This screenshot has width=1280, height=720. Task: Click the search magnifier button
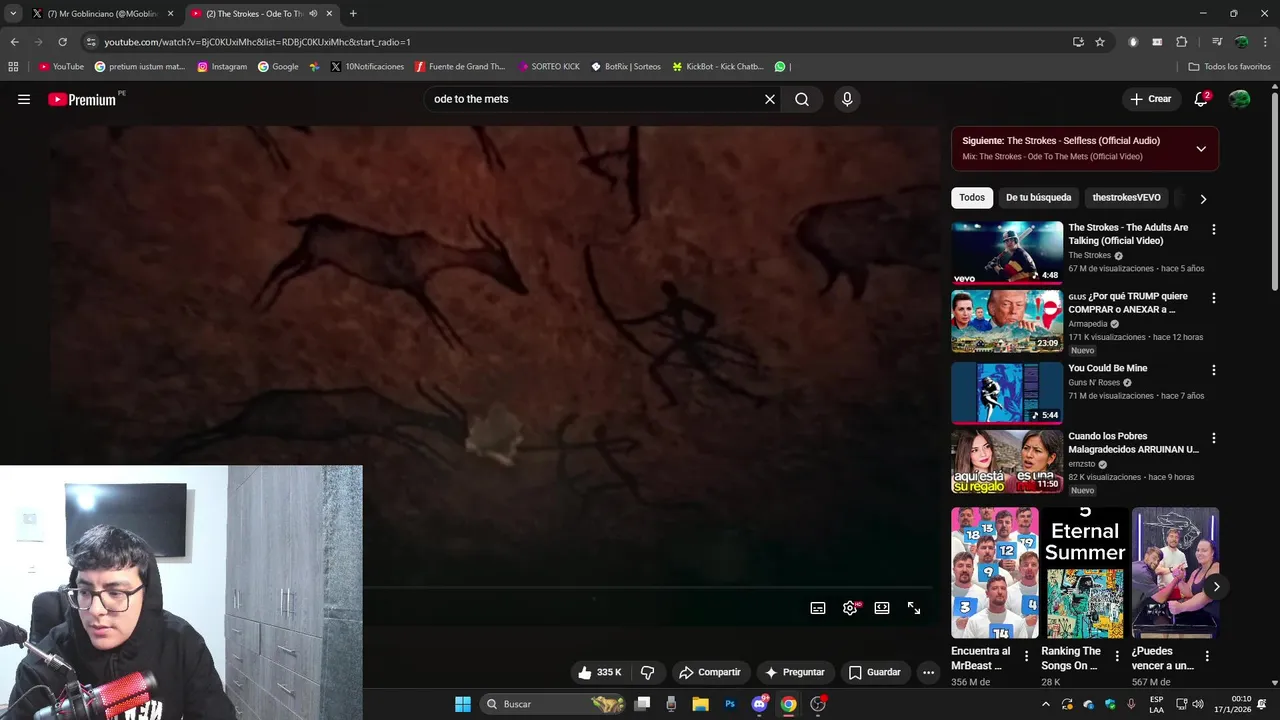[x=802, y=99]
